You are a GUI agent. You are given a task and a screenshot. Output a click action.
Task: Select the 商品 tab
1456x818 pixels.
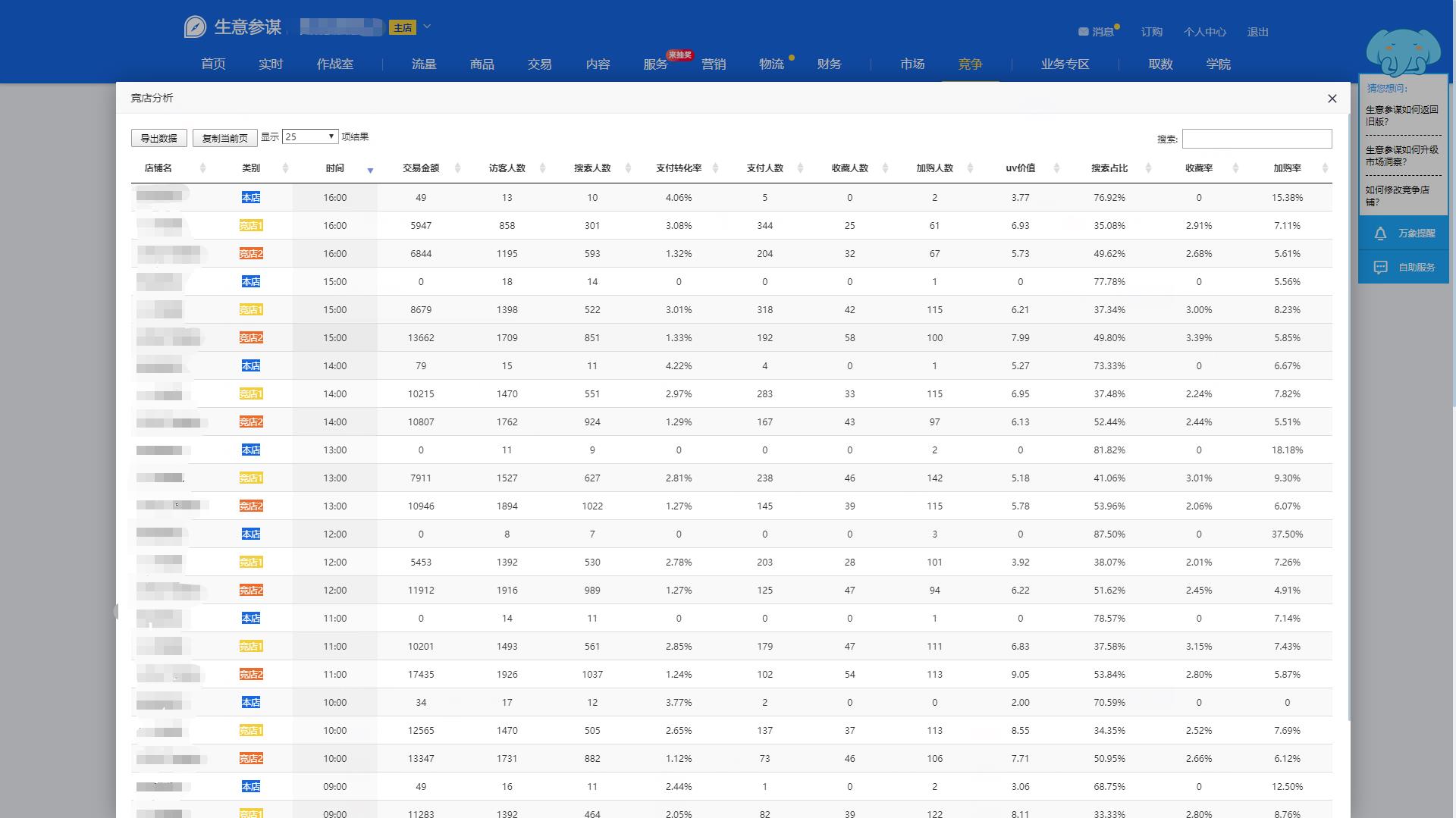pyautogui.click(x=482, y=64)
